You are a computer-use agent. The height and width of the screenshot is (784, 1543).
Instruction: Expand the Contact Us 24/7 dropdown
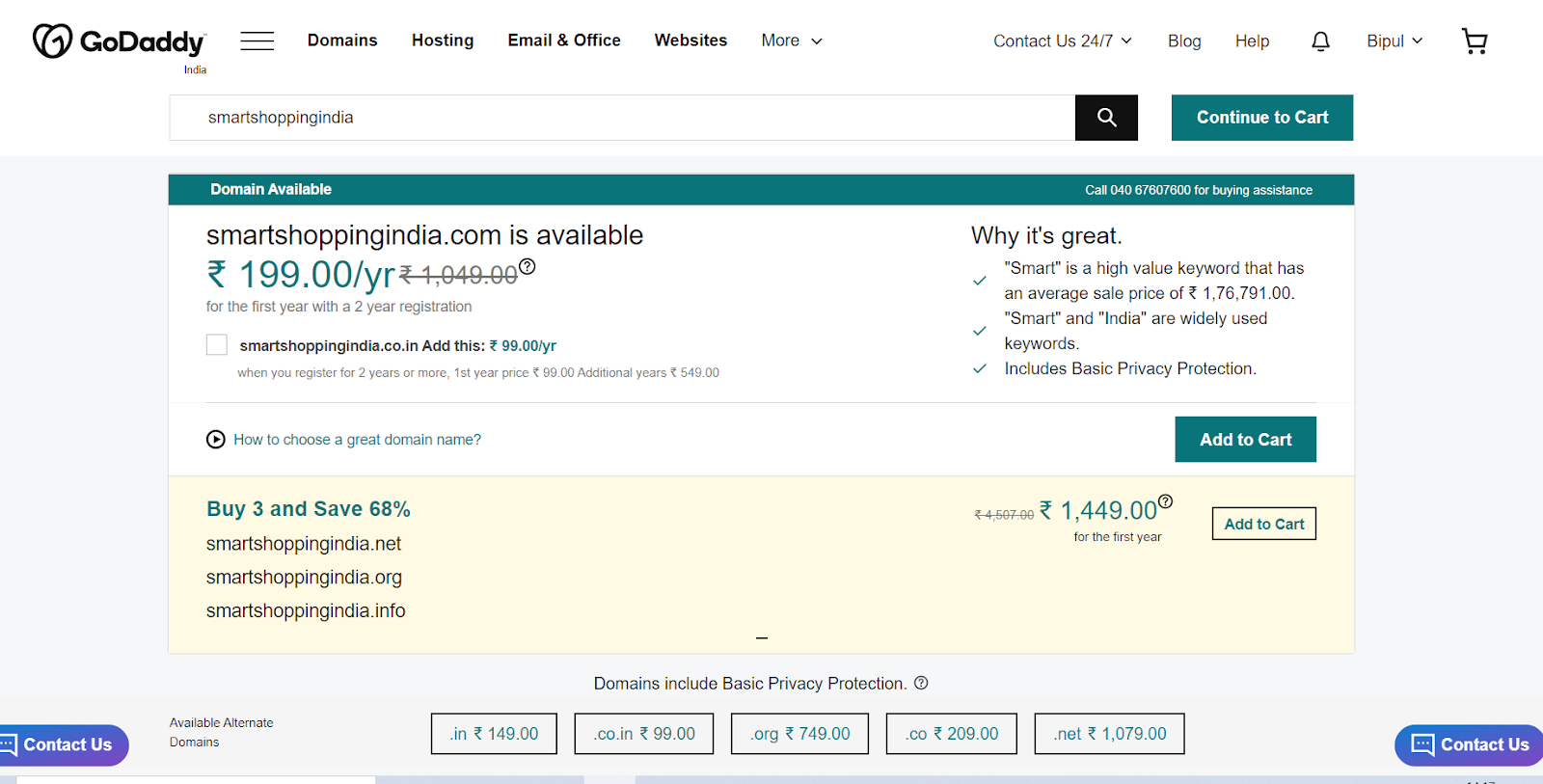tap(1063, 41)
